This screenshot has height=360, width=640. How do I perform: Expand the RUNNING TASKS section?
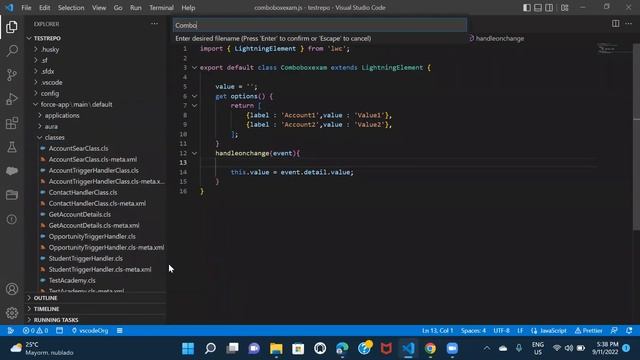(56, 320)
